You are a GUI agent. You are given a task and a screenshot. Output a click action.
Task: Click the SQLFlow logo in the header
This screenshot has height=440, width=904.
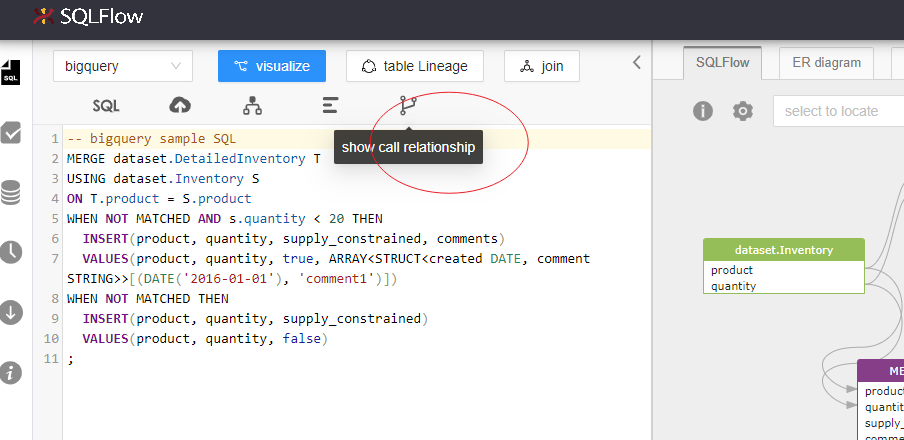click(x=88, y=16)
